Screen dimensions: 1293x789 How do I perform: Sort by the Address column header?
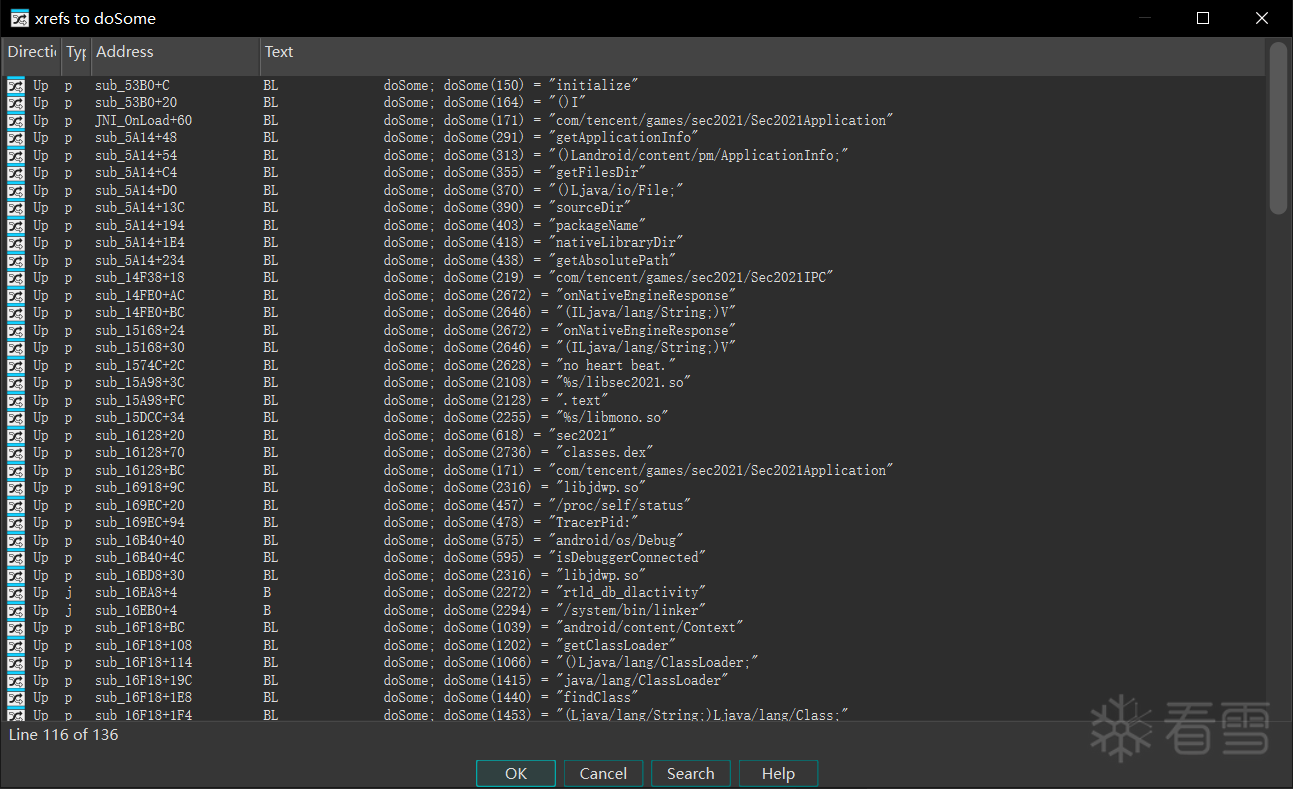176,52
